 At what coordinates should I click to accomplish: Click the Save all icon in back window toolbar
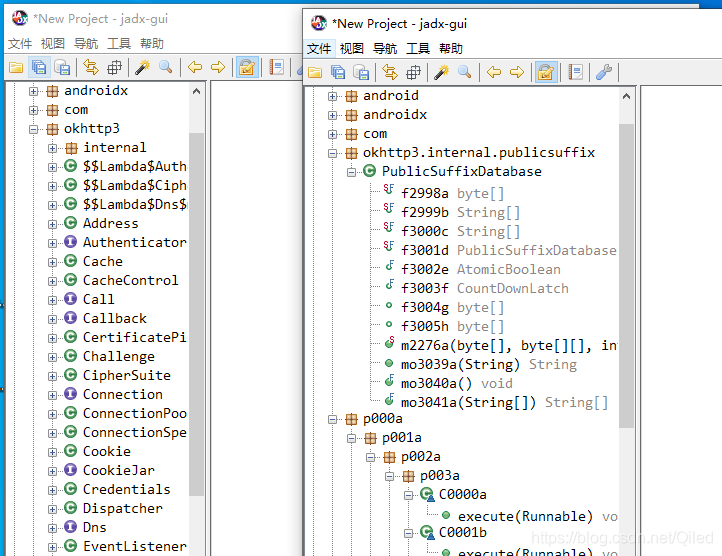pos(39,68)
